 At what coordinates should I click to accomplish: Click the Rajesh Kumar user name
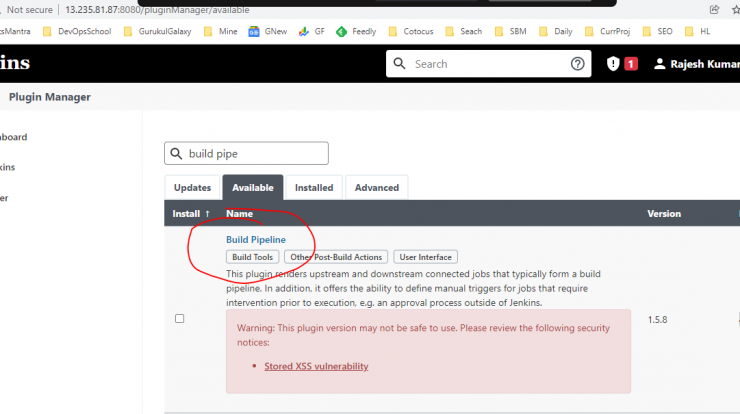(x=705, y=64)
